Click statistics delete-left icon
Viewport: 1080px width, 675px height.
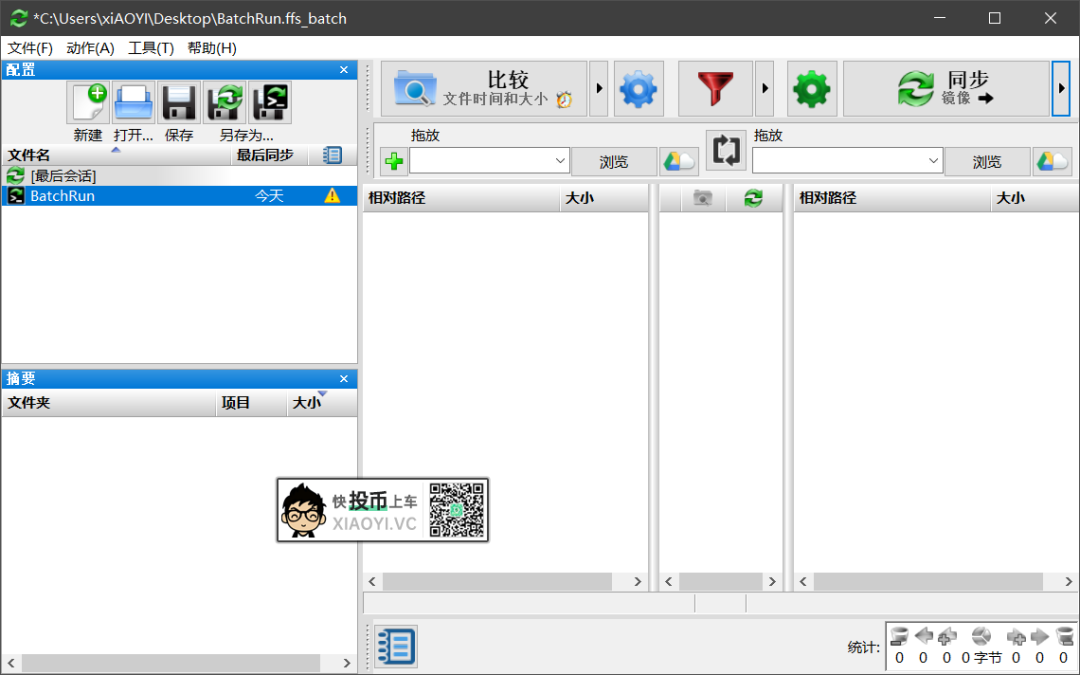coord(899,636)
